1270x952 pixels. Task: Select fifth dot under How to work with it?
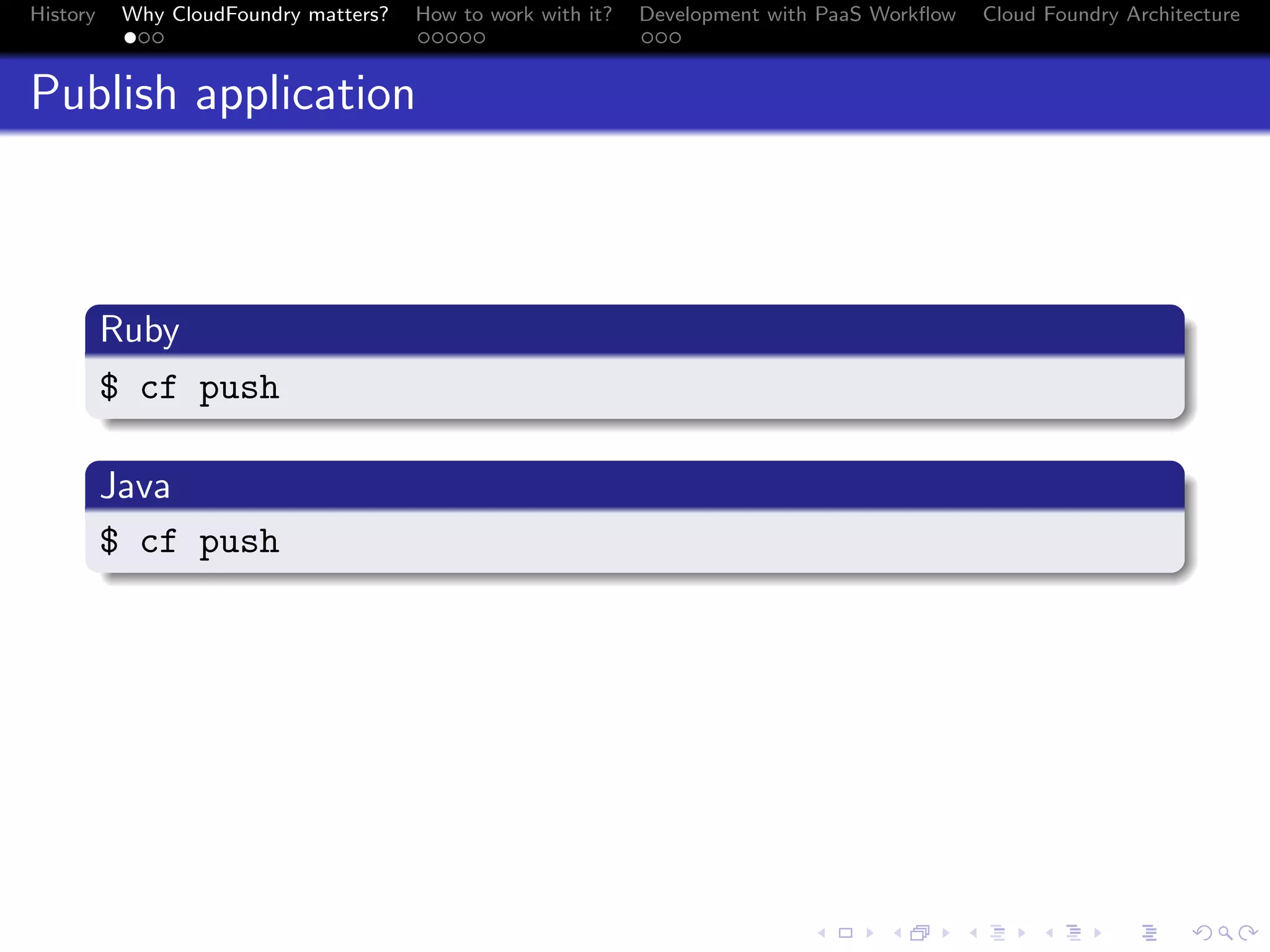[479, 38]
